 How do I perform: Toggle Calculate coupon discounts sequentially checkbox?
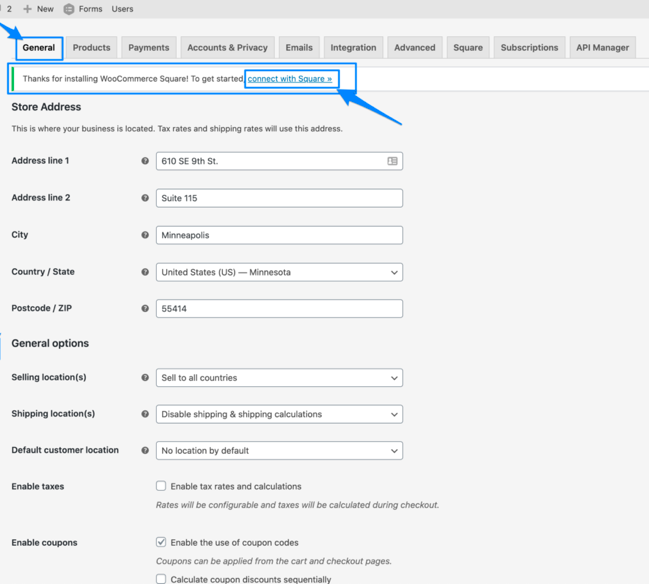click(x=161, y=579)
